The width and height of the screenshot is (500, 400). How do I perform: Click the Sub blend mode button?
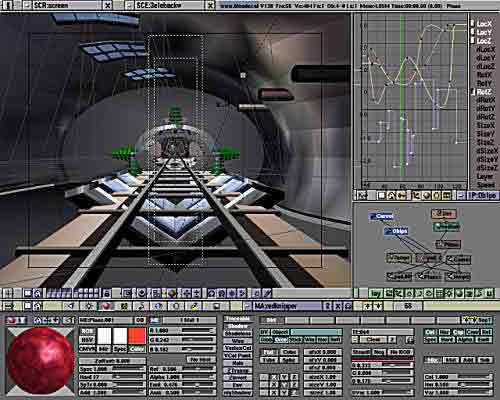[x=485, y=360]
